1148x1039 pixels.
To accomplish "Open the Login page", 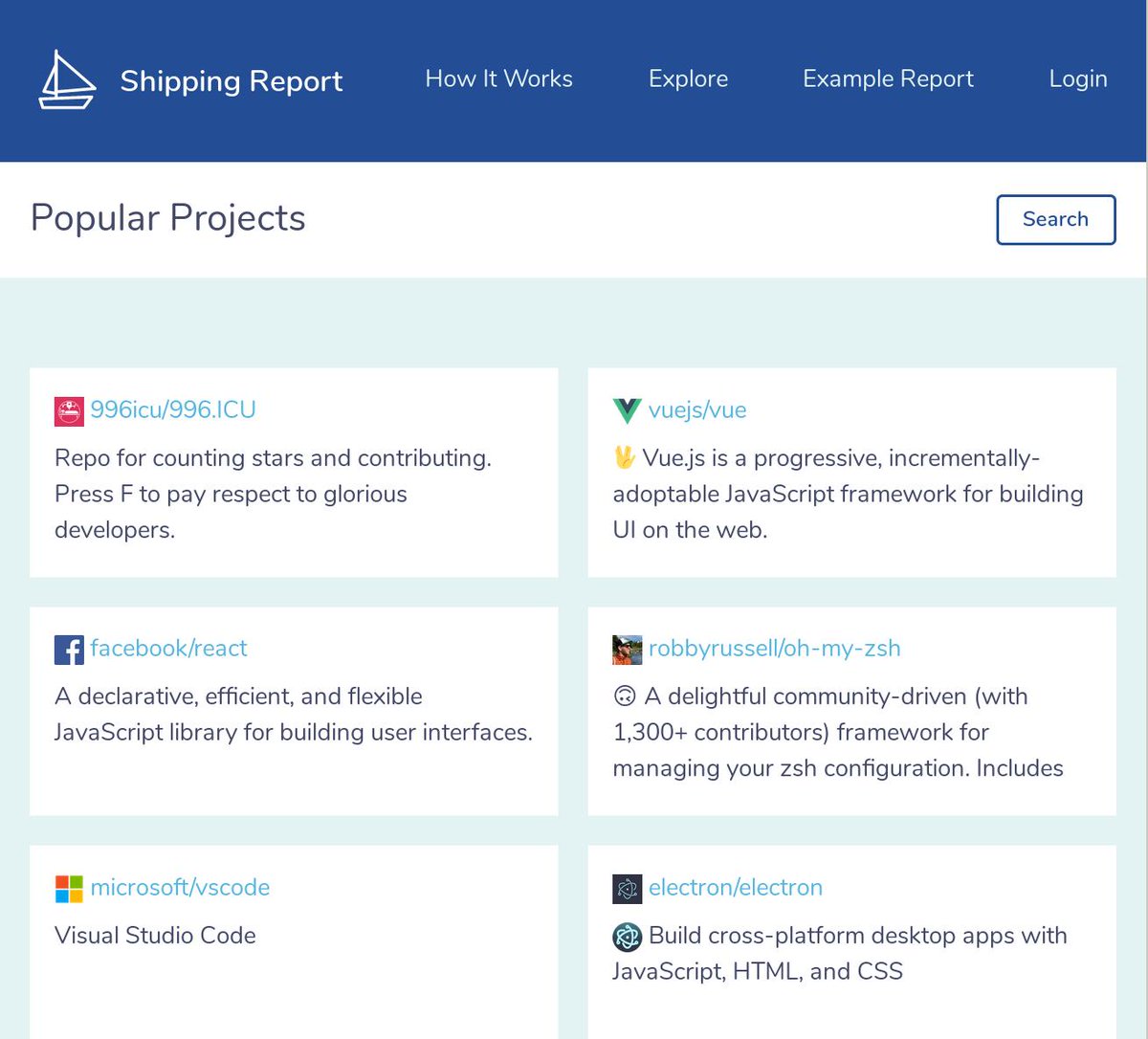I will pyautogui.click(x=1078, y=78).
